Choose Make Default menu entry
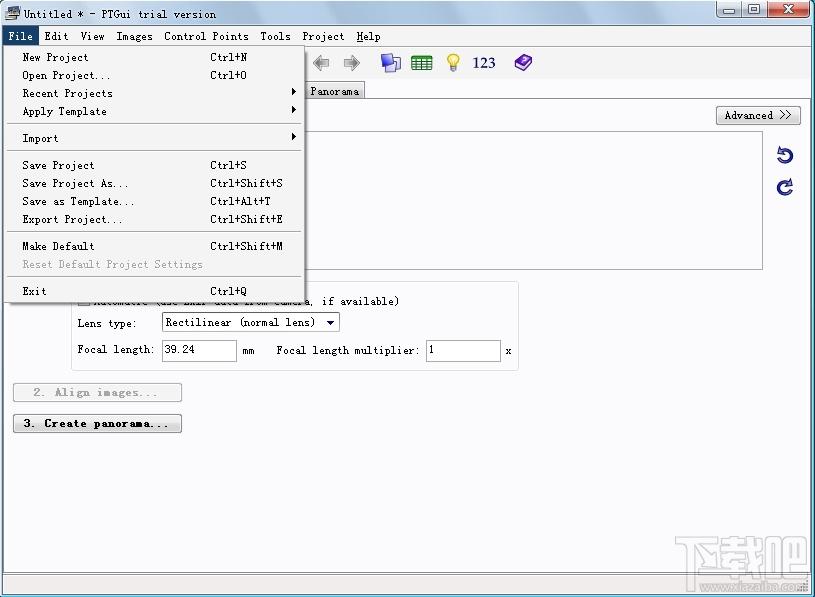815x597 pixels. pyautogui.click(x=155, y=246)
